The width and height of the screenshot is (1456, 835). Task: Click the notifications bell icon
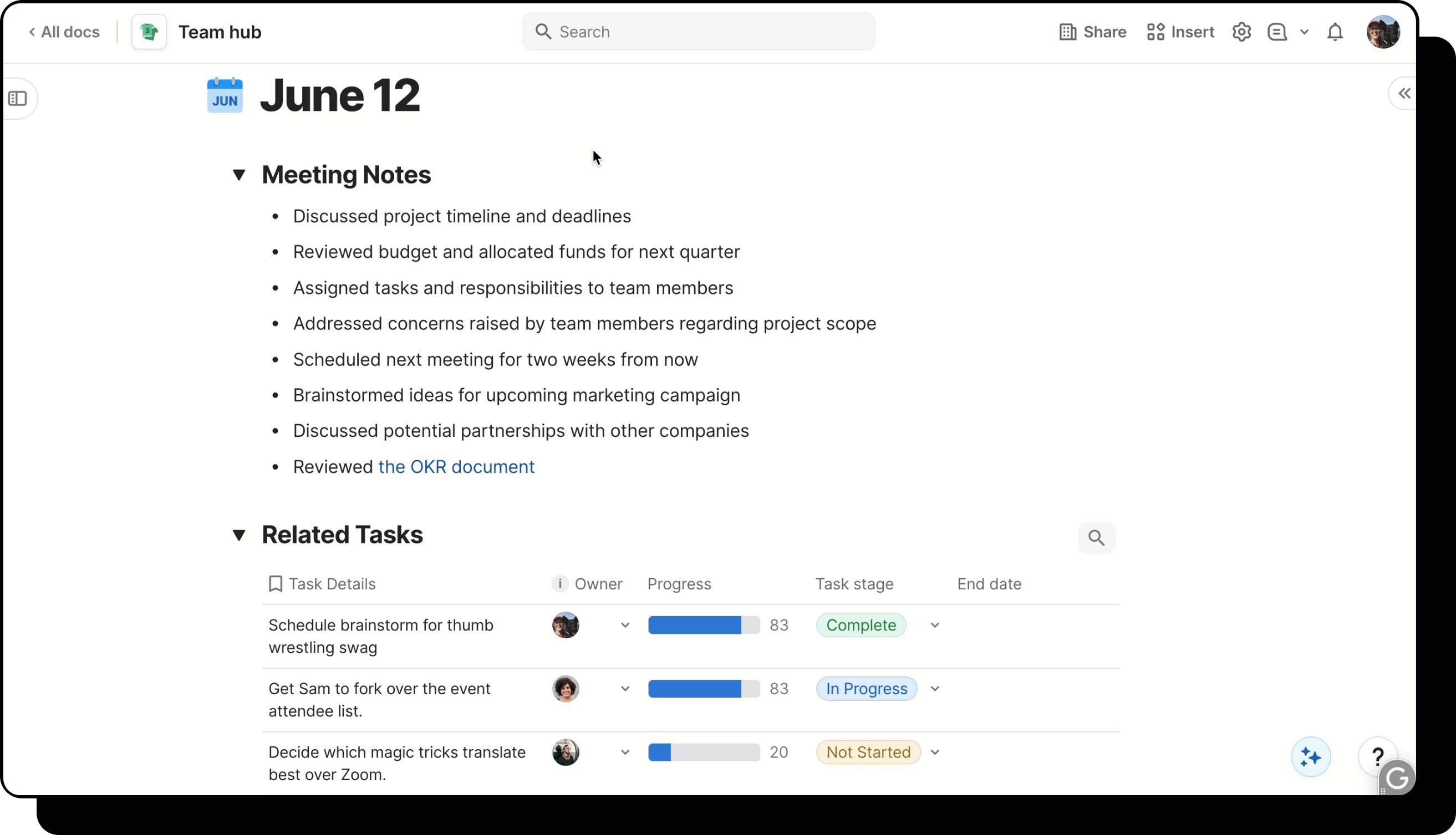click(1335, 32)
